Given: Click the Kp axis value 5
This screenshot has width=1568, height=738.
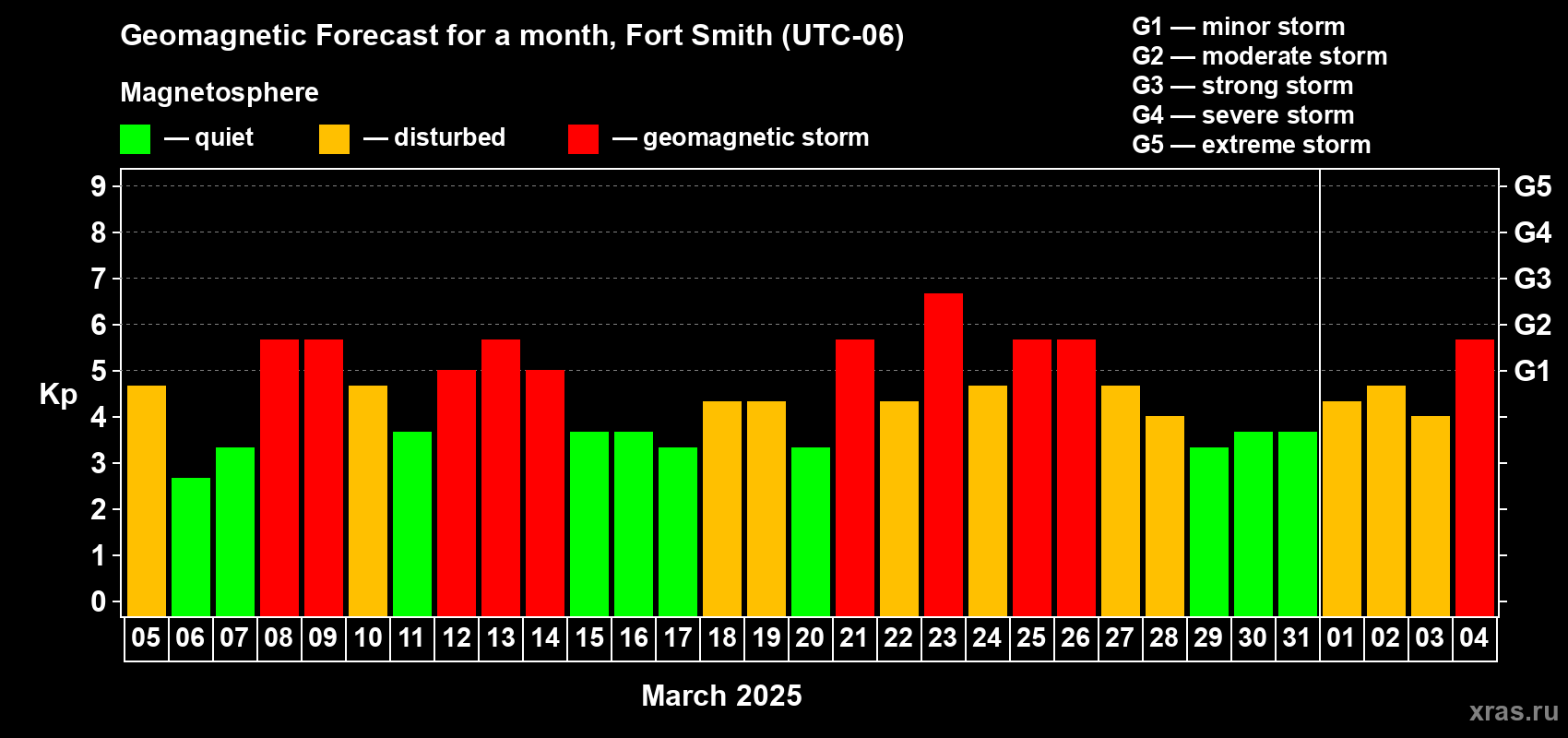Looking at the screenshot, I should click(x=99, y=371).
